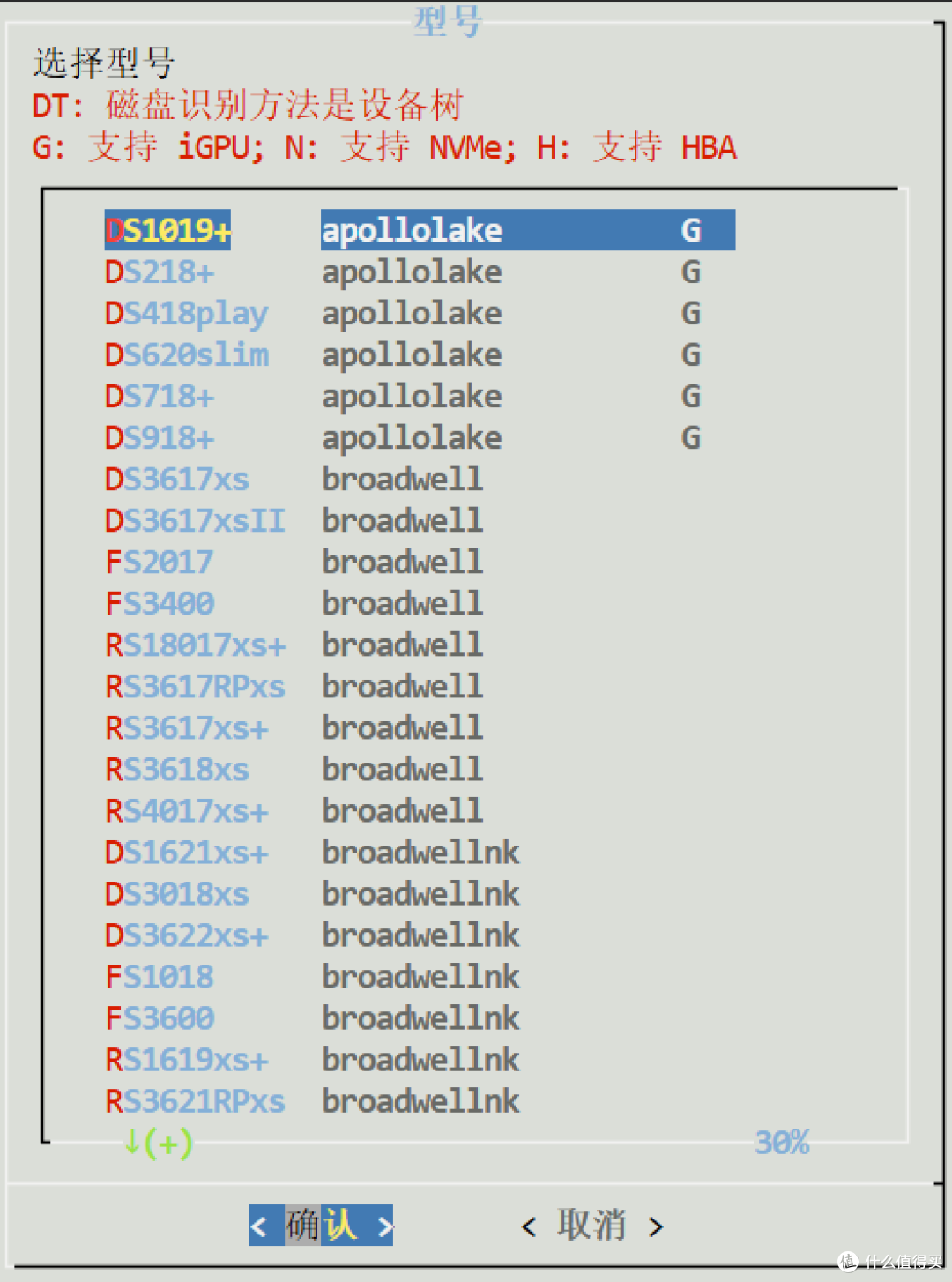This screenshot has height=1282, width=952.
Task: Select DS718+ model row
Action: click(420, 396)
